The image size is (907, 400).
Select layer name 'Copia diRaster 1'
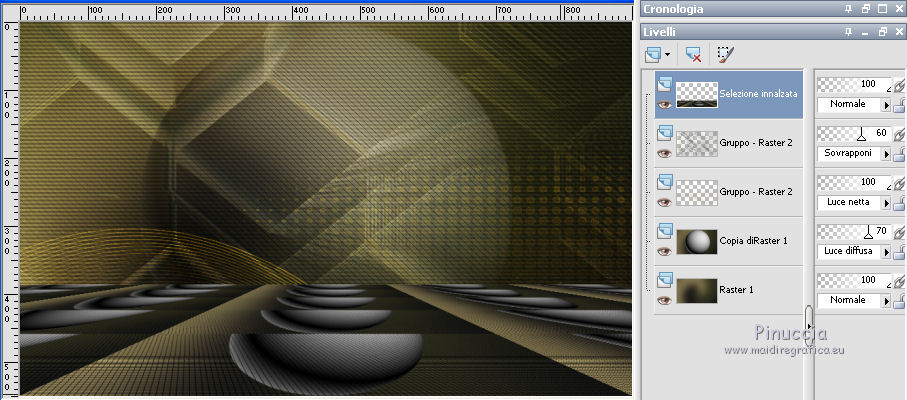coord(754,241)
